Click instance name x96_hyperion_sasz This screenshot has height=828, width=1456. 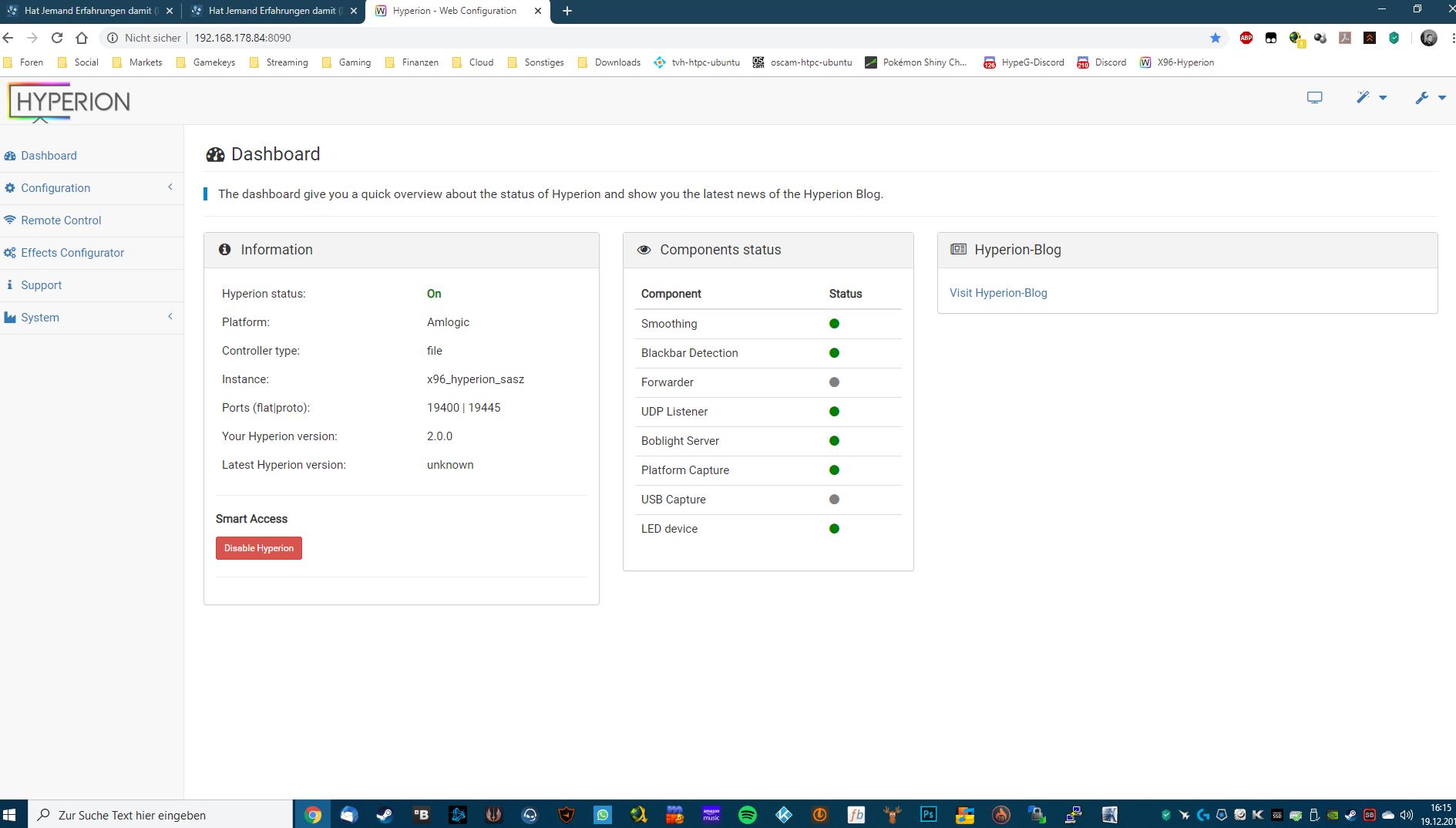(x=476, y=379)
